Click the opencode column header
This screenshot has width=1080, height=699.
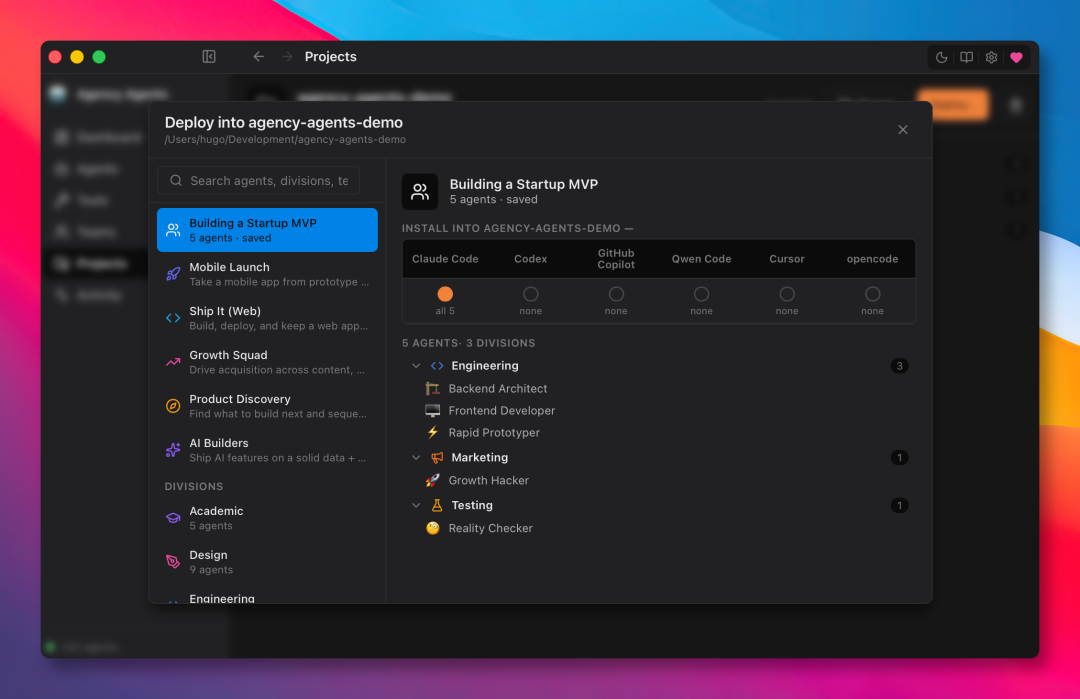872,259
